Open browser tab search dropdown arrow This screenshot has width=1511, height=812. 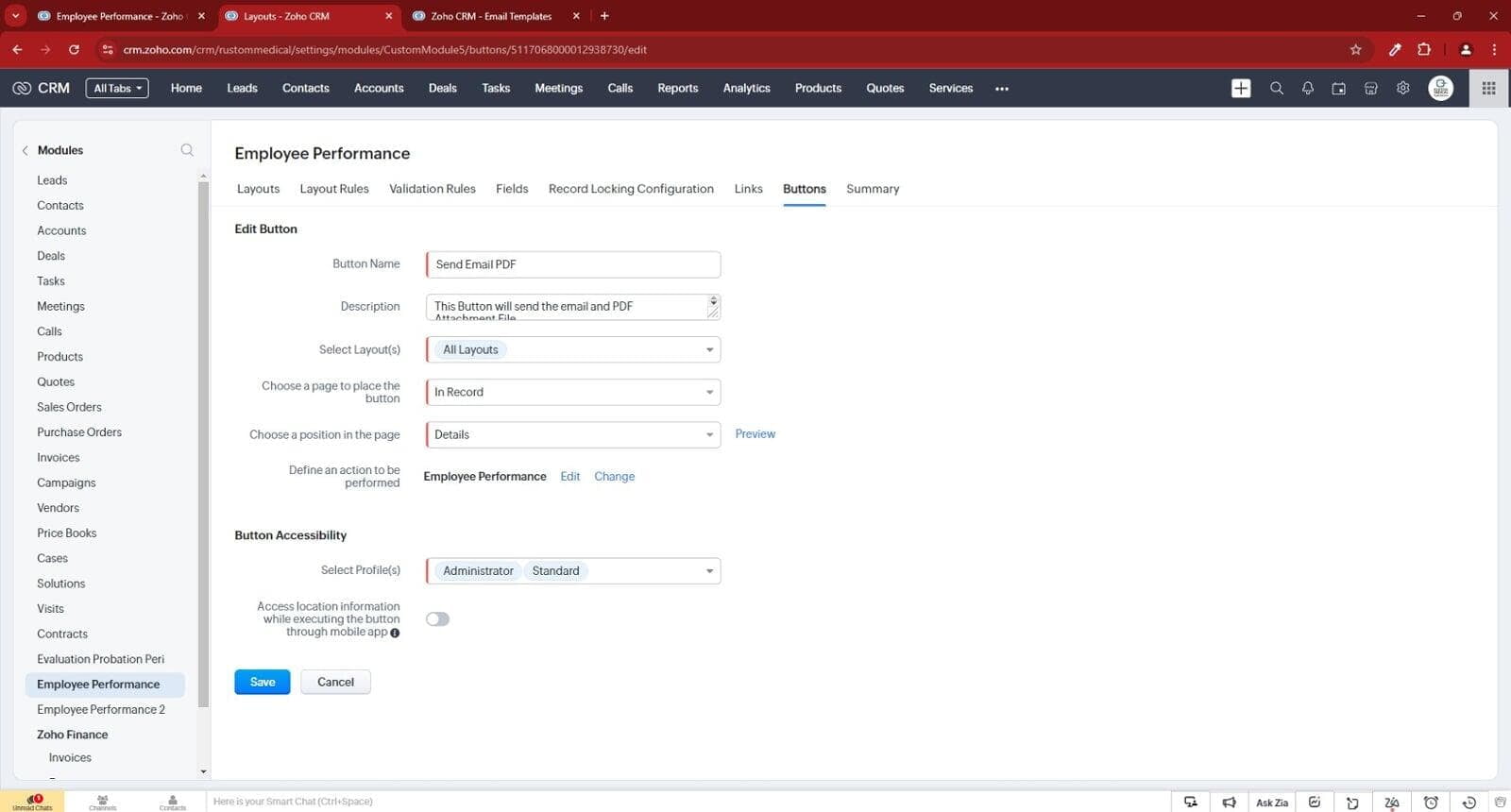point(15,16)
